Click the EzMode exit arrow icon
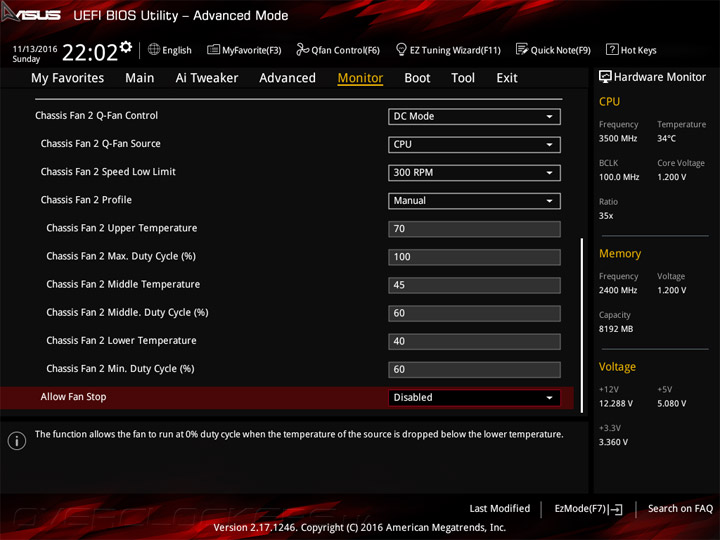 [615, 509]
